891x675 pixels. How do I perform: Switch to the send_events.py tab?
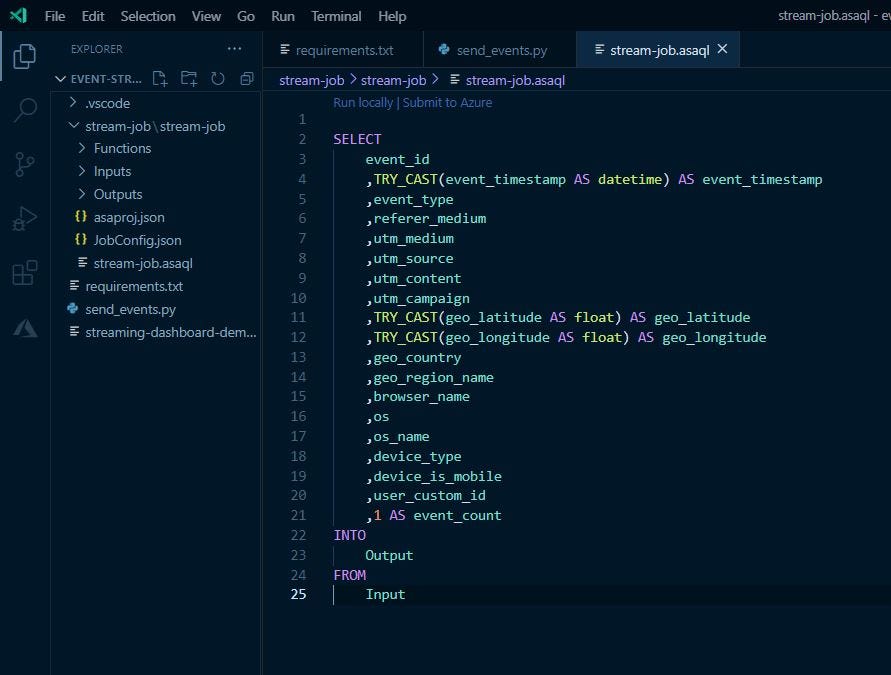point(498,49)
